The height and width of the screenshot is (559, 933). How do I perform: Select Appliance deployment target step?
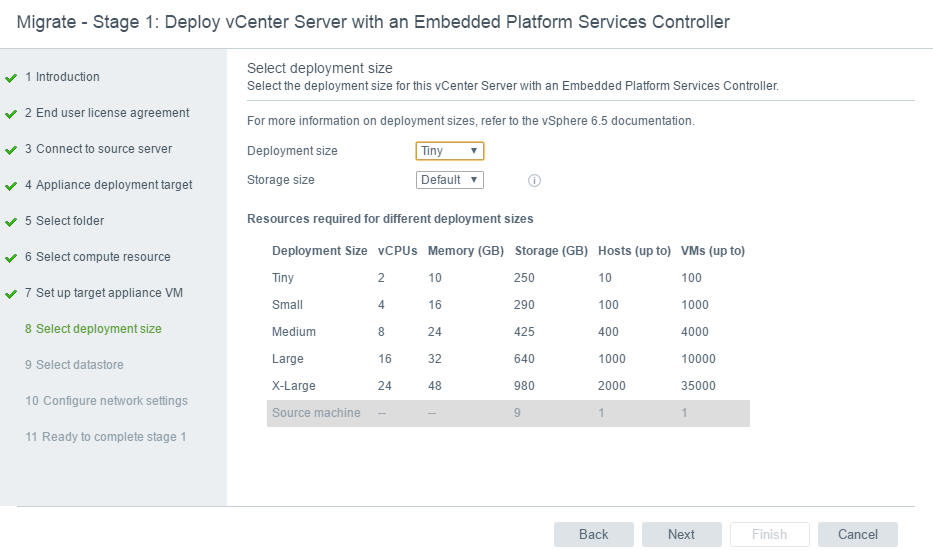point(108,185)
